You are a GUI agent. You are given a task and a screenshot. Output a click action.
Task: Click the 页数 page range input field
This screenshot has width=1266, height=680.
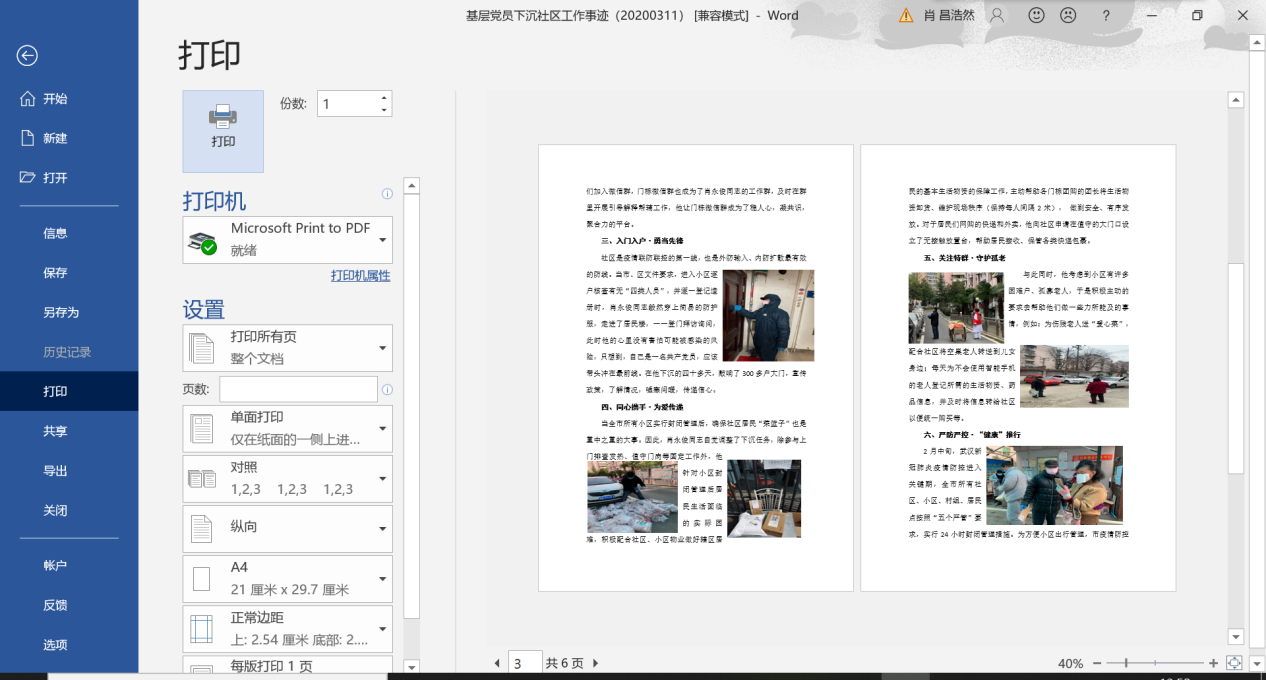[298, 389]
